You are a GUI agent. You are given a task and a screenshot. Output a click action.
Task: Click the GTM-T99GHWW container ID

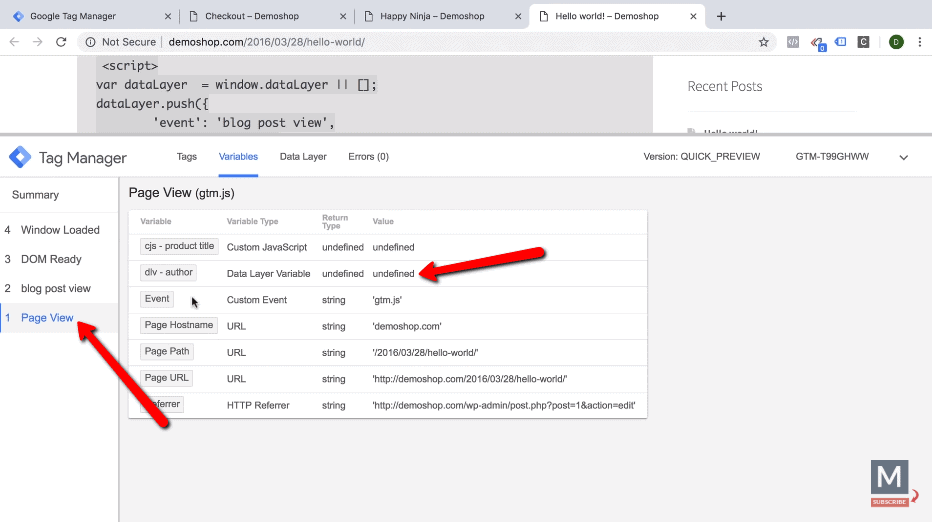(x=832, y=157)
